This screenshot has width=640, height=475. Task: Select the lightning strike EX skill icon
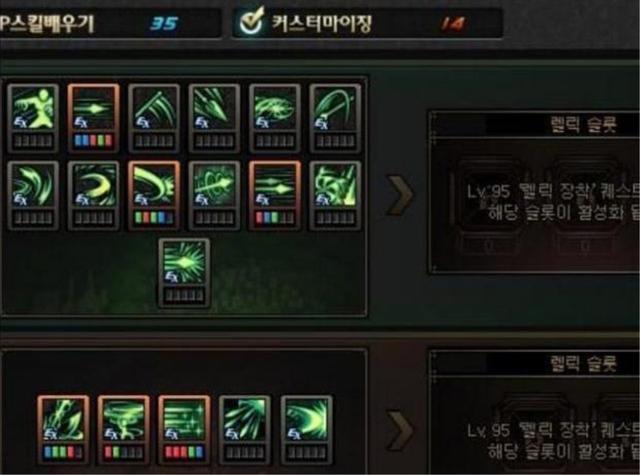(63, 420)
